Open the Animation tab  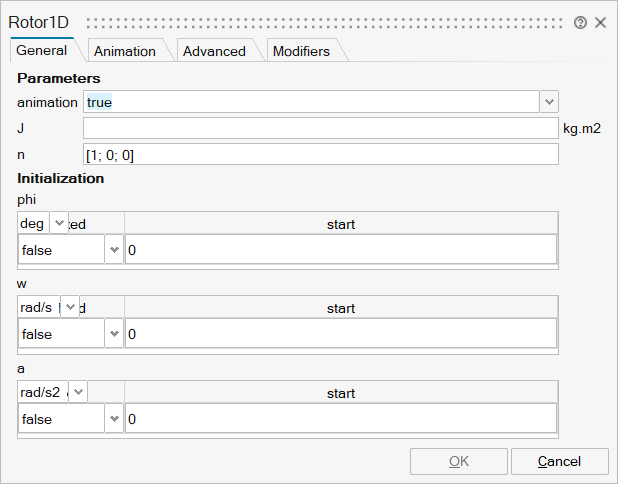pyautogui.click(x=125, y=51)
